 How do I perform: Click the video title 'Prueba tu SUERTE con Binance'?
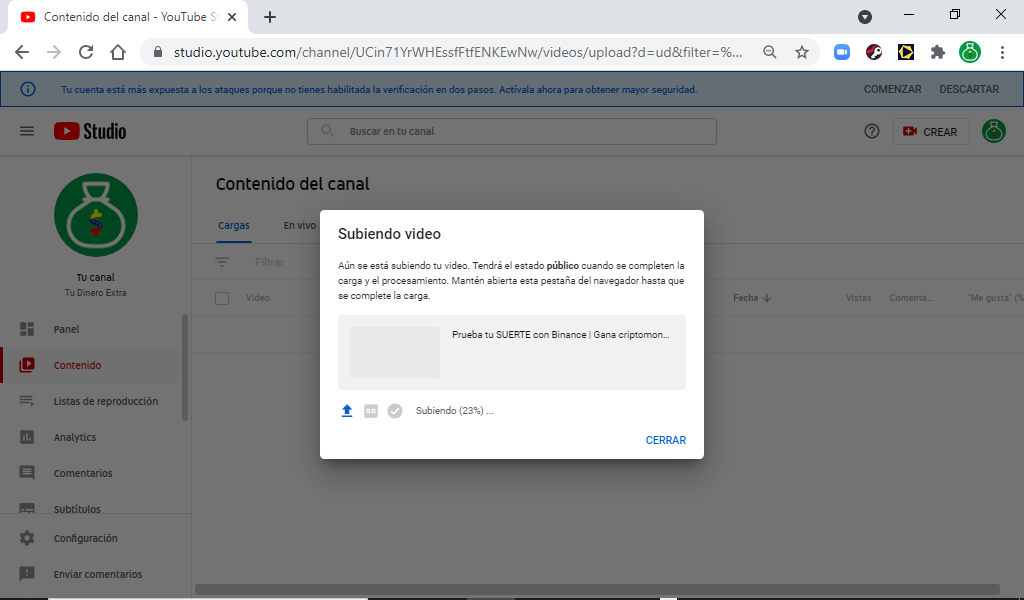click(560, 334)
